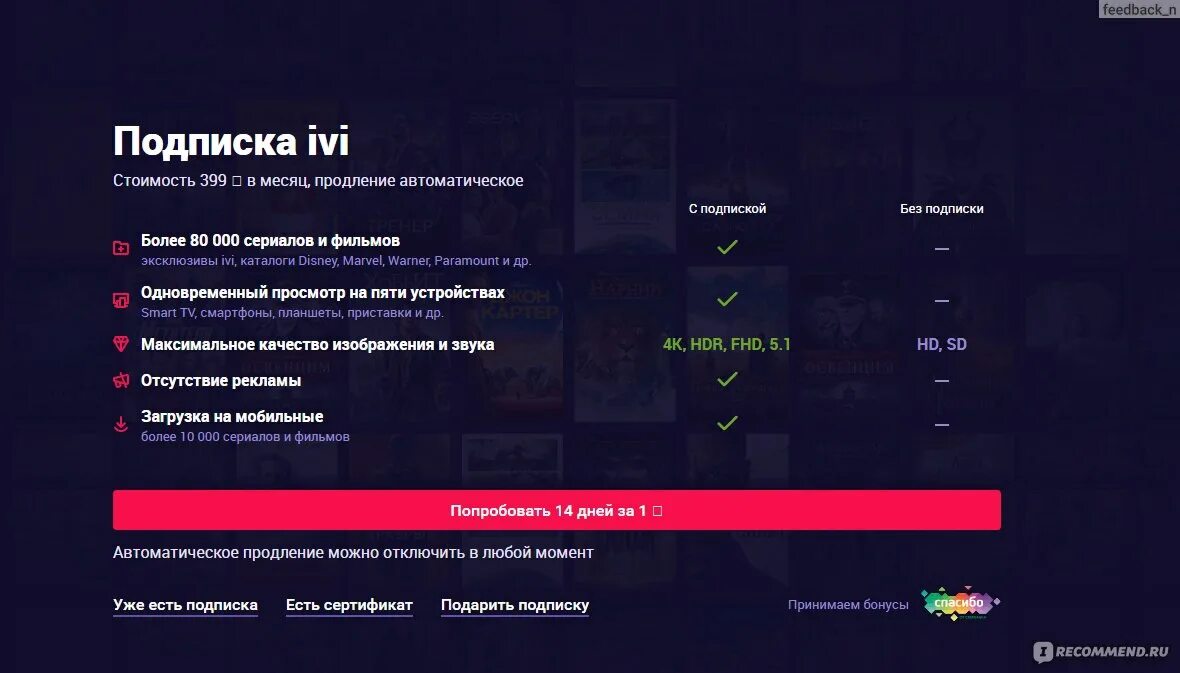Screen dimensions: 1180x673
Task: Expand the 'более 10 000 сериалов' list
Action: pos(246,436)
